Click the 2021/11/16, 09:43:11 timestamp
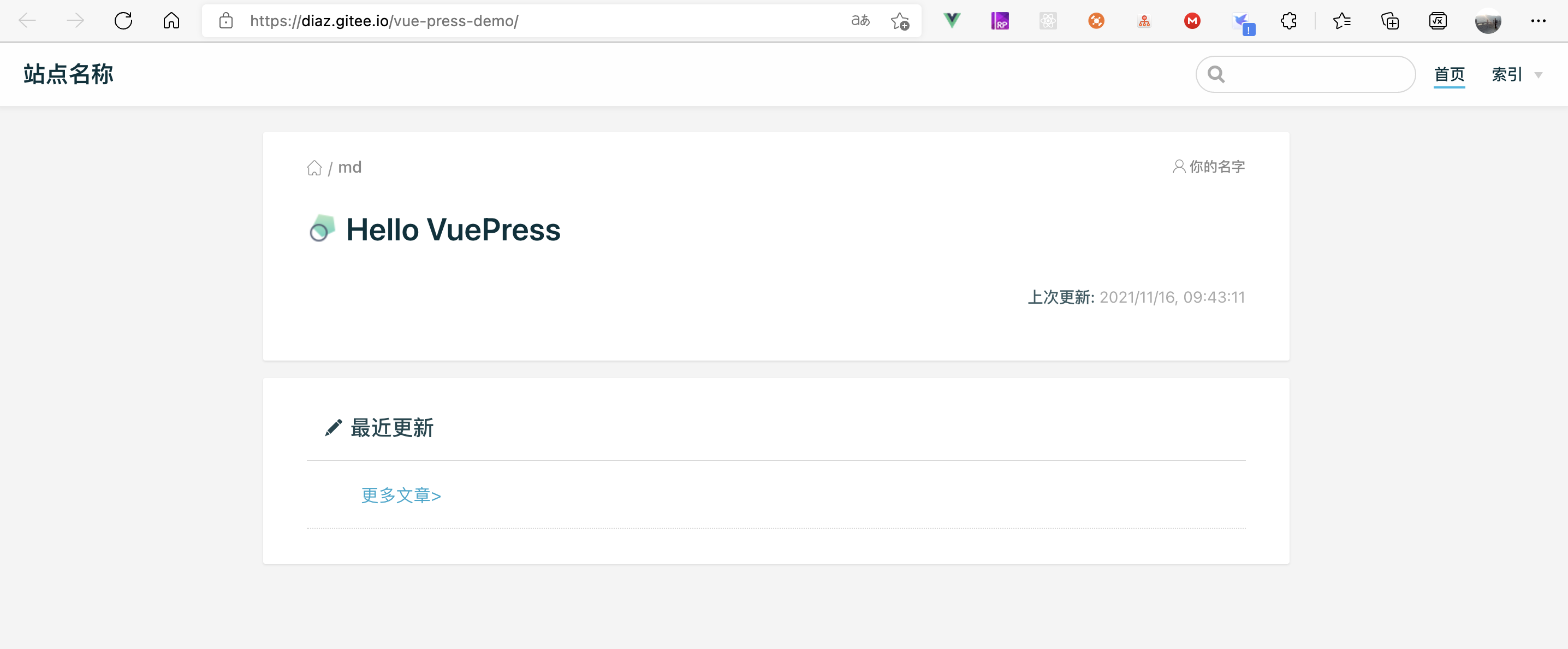Image resolution: width=1568 pixels, height=649 pixels. coord(1172,297)
